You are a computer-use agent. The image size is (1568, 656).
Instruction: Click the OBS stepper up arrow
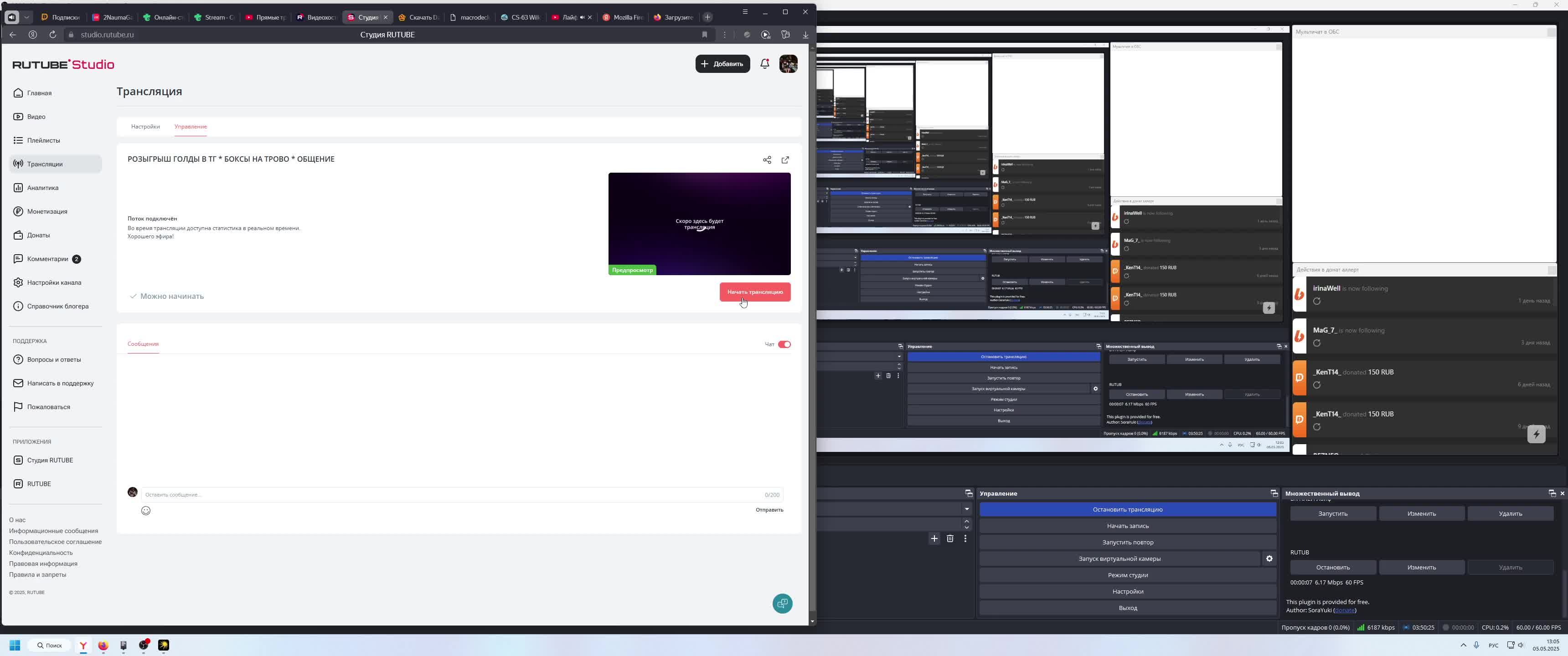click(x=967, y=521)
